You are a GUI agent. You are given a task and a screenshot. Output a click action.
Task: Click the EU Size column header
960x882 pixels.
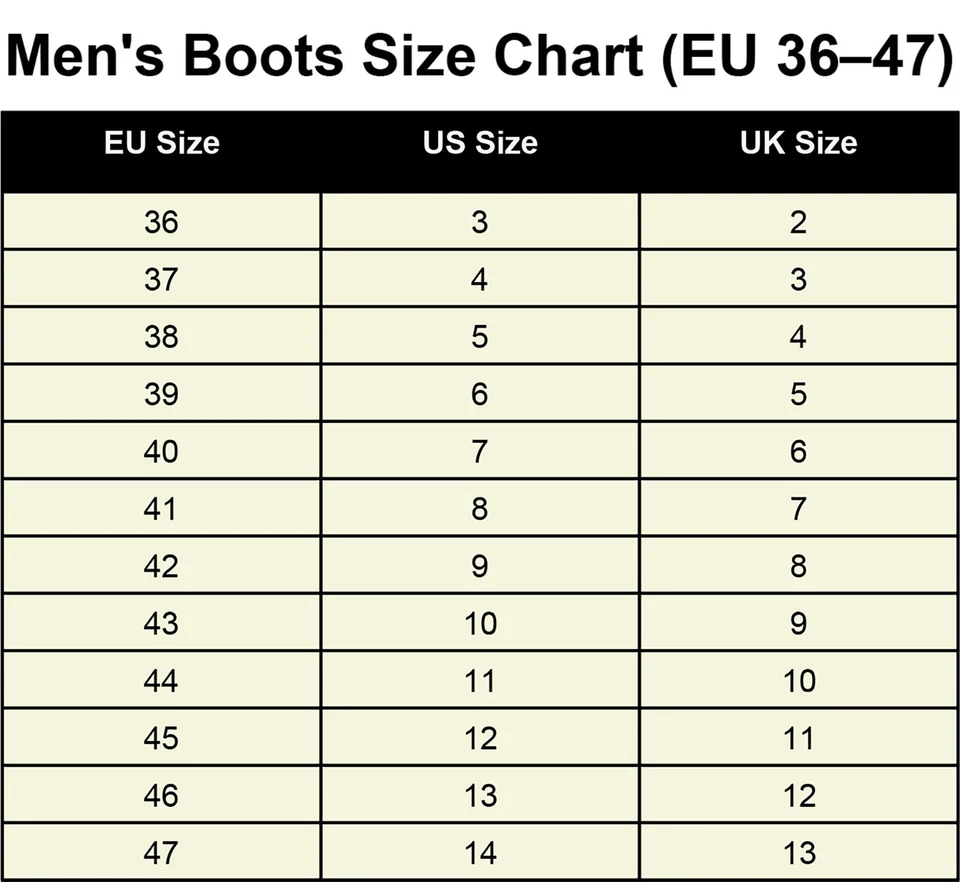(161, 143)
